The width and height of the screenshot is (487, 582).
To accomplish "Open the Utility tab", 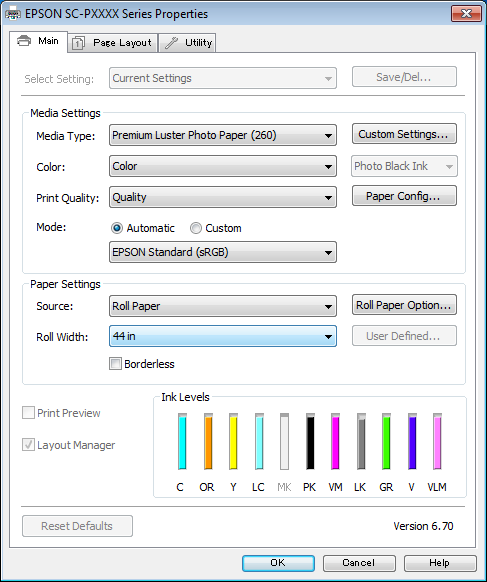I will pos(187,43).
